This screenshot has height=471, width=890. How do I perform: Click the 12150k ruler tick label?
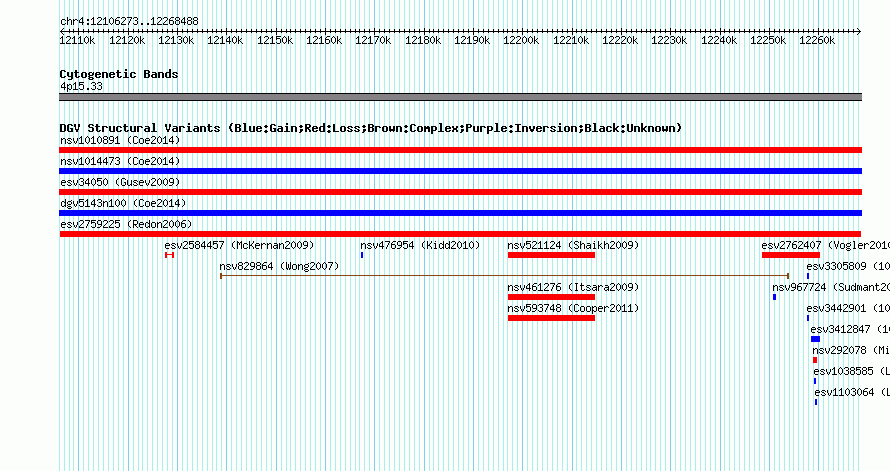(x=275, y=40)
